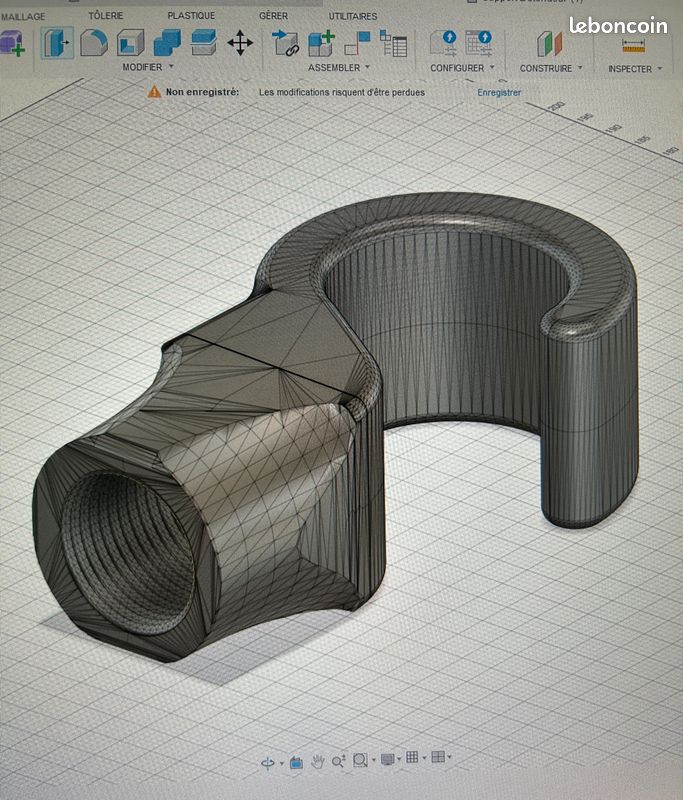Click the Look At navigation icon

pyautogui.click(x=296, y=763)
